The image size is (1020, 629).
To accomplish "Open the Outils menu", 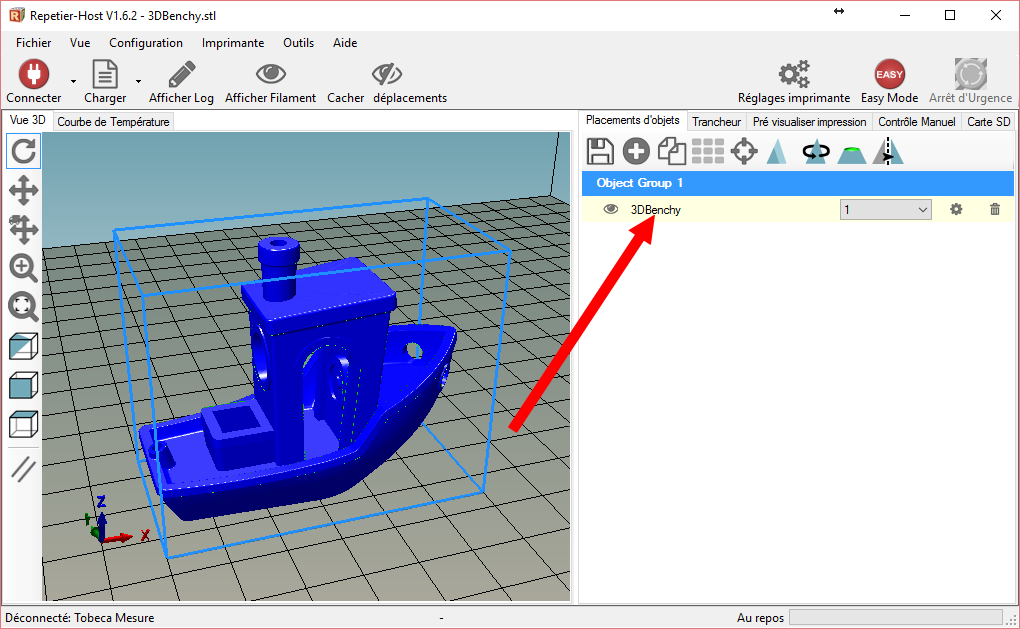I will (299, 43).
